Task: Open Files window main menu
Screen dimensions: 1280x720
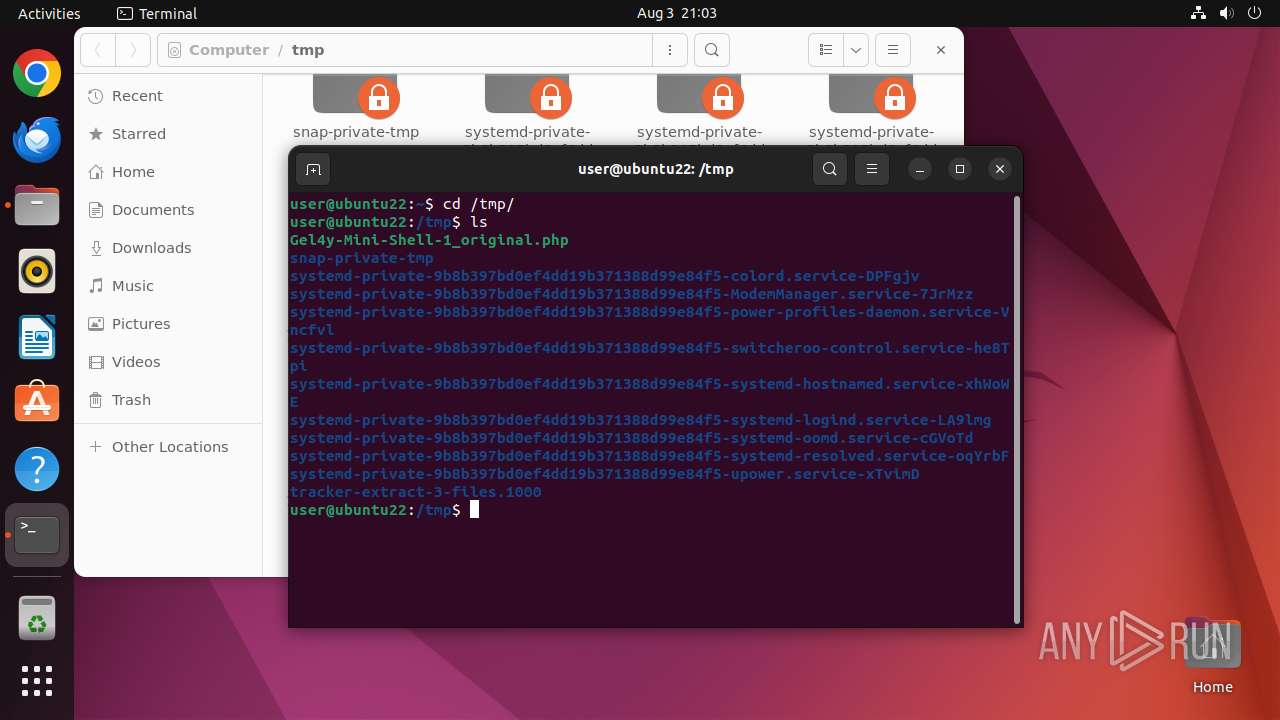Action: 893,50
